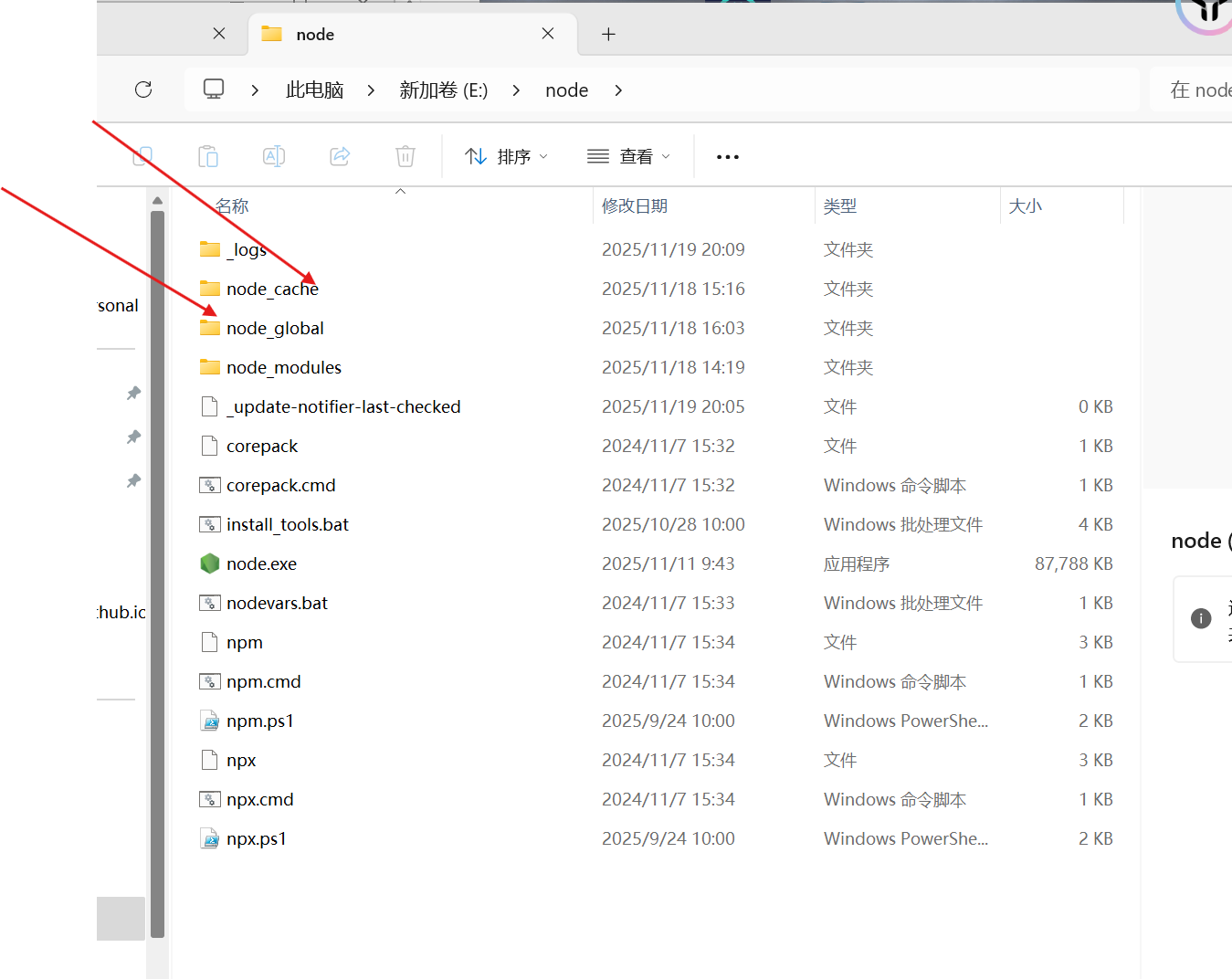Navigate to 新加卷 (E:) in the breadcrumb
The image size is (1232, 979).
444,89
